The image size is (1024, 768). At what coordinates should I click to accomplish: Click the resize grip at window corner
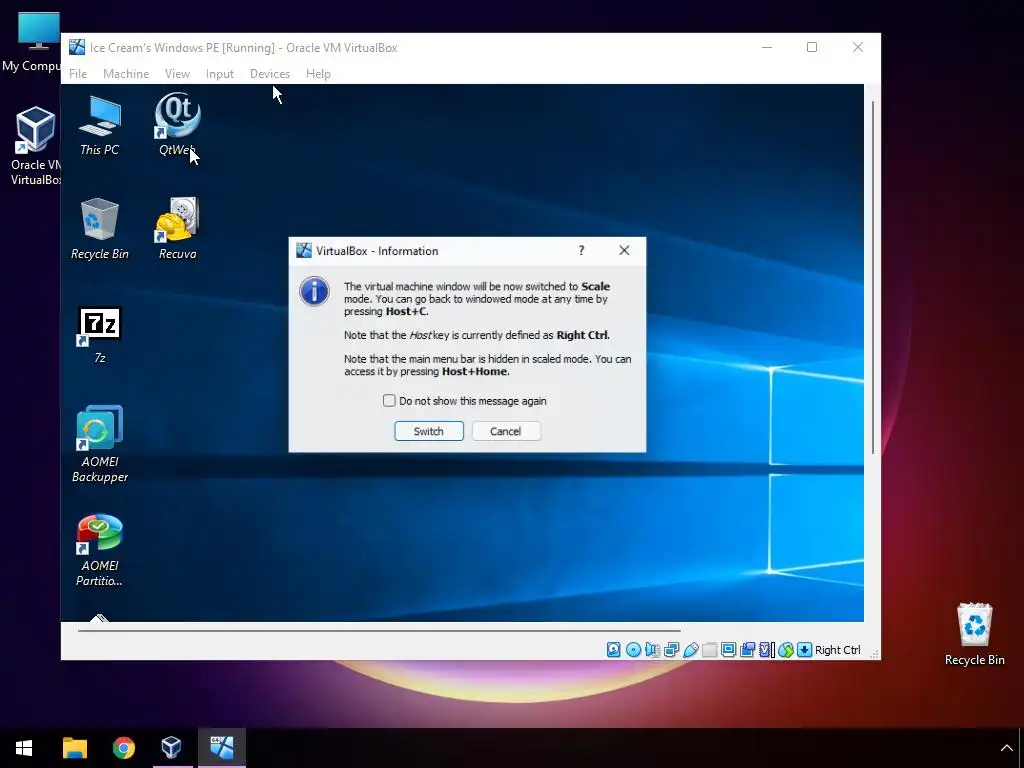point(874,653)
